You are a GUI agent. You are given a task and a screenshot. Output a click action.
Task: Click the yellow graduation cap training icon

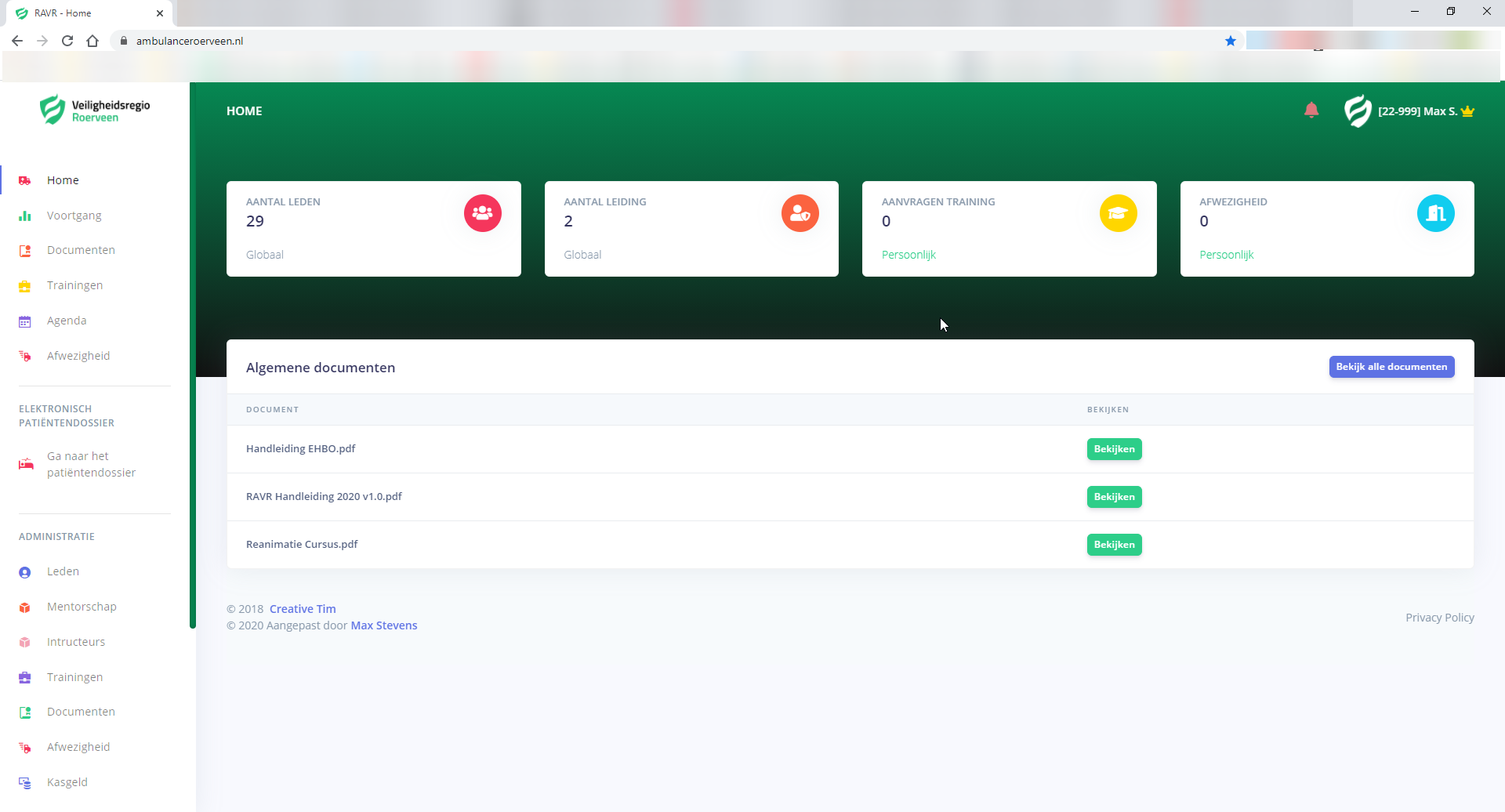coord(1118,213)
